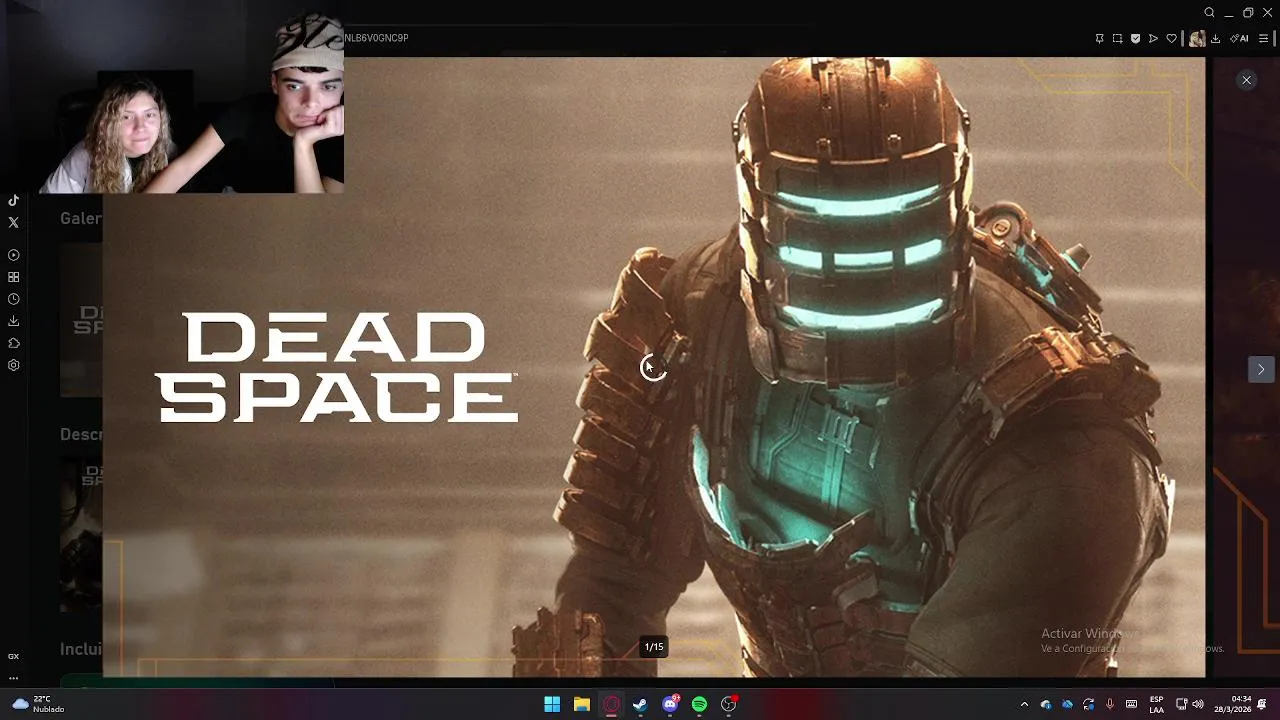Open X (Twitter) in the sidebar
This screenshot has height=720, width=1280.
click(14, 223)
